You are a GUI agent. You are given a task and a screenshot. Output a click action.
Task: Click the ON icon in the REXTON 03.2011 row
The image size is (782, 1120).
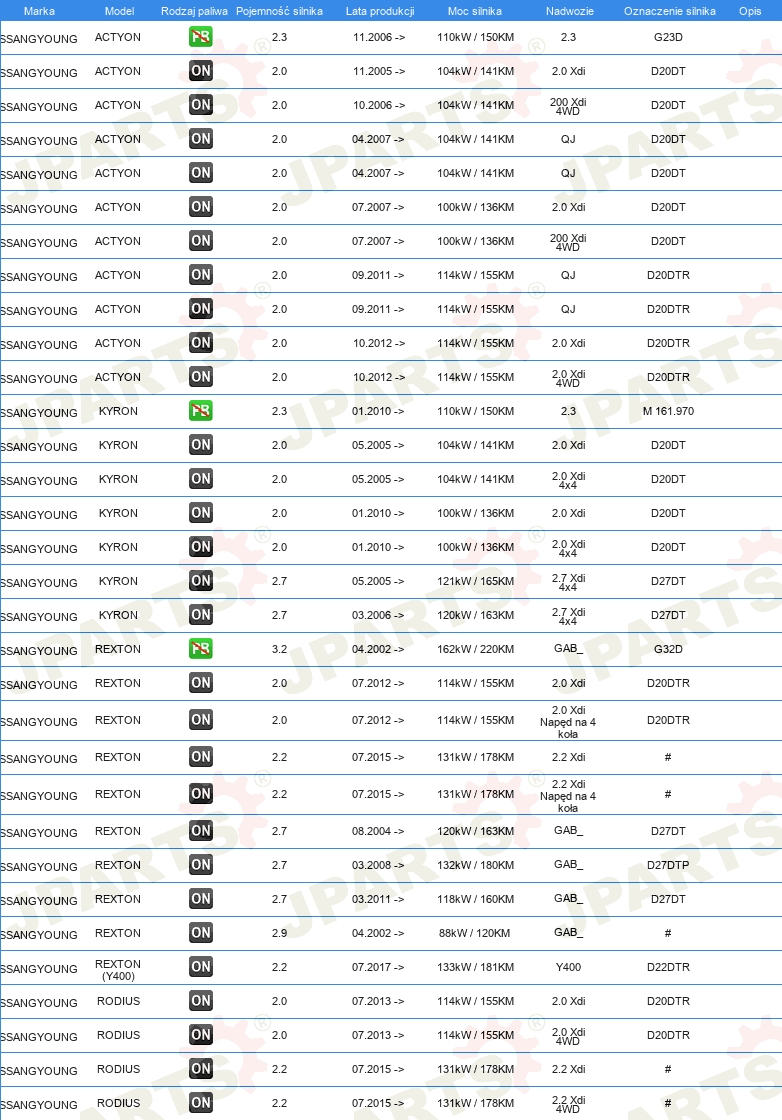click(x=201, y=899)
